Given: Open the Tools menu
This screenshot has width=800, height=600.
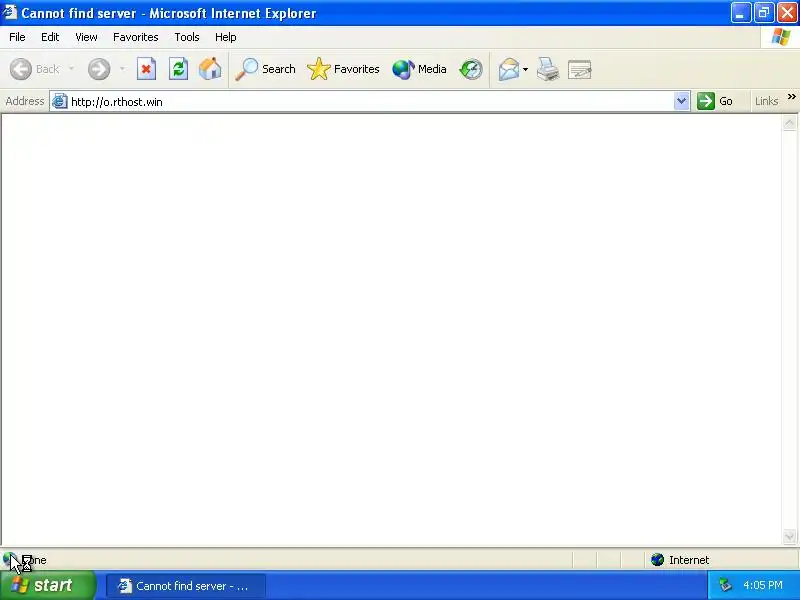Looking at the screenshot, I should pos(187,37).
